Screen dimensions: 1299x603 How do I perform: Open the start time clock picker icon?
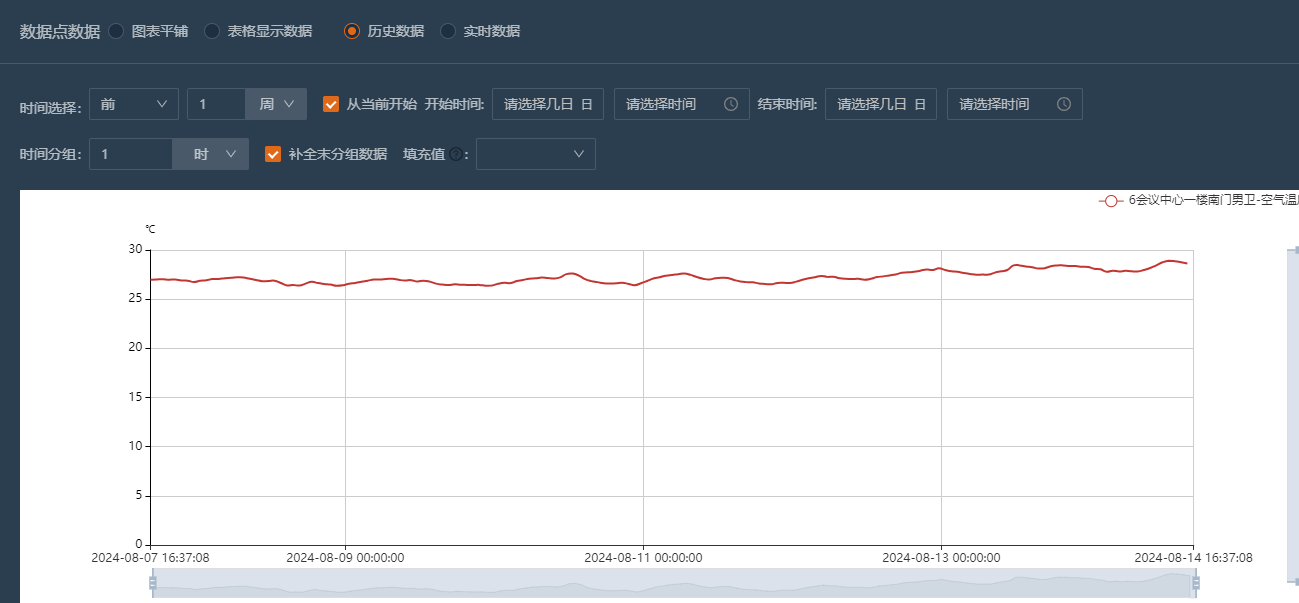coord(729,104)
